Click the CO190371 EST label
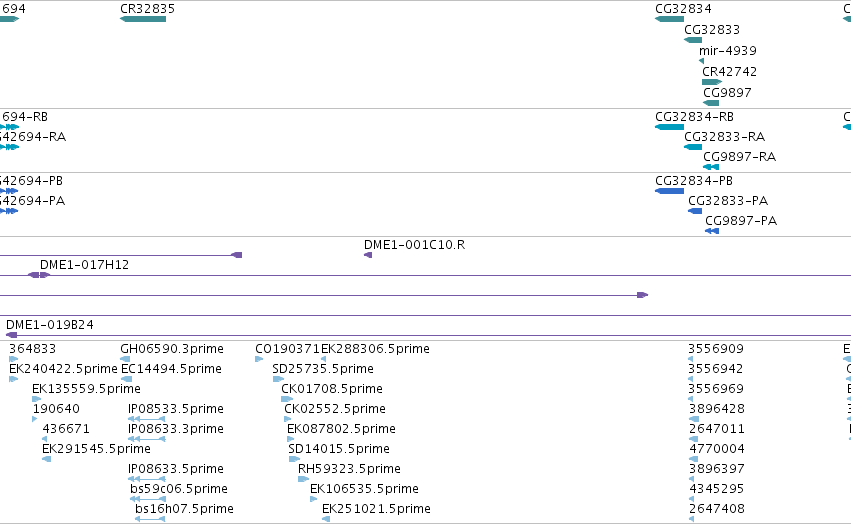The height and width of the screenshot is (524, 851). [x=287, y=349]
